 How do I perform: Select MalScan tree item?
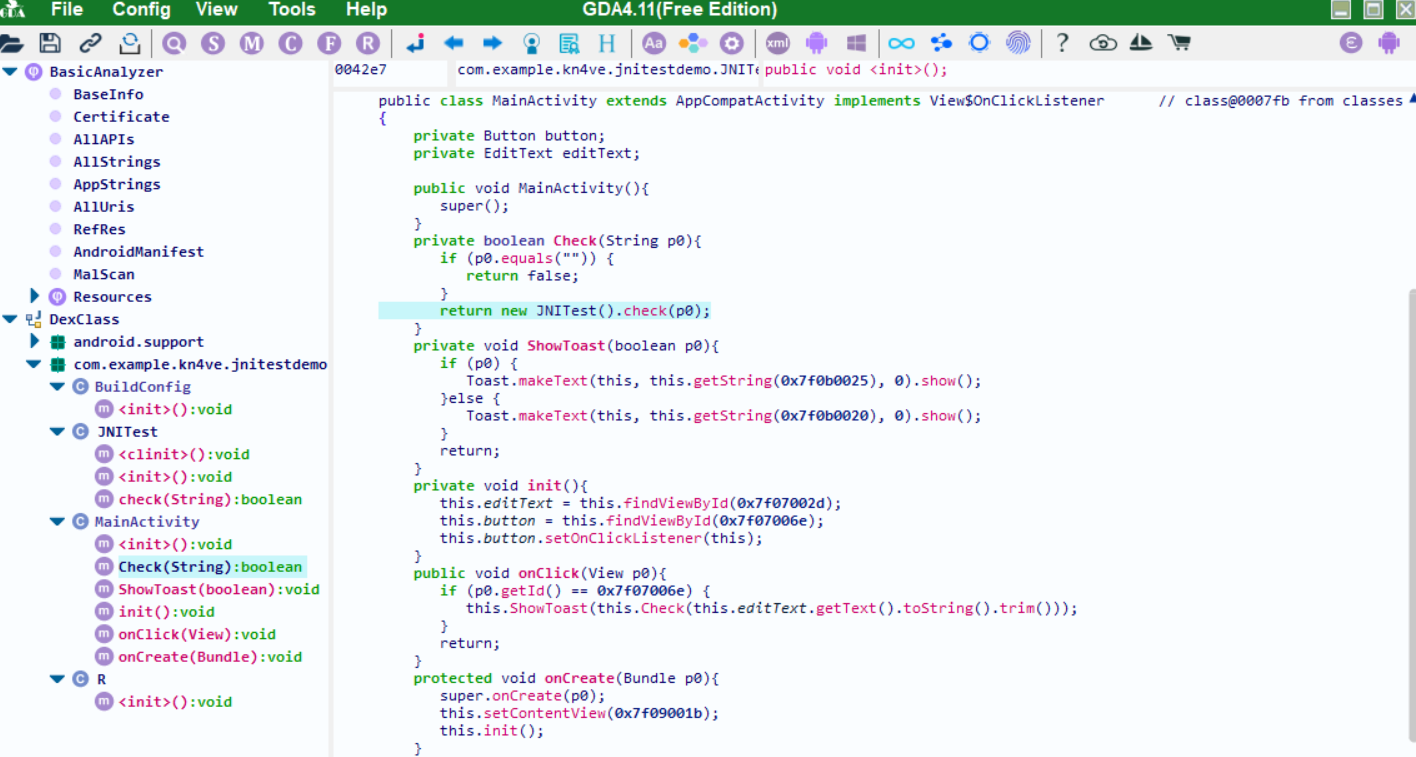pyautogui.click(x=104, y=274)
